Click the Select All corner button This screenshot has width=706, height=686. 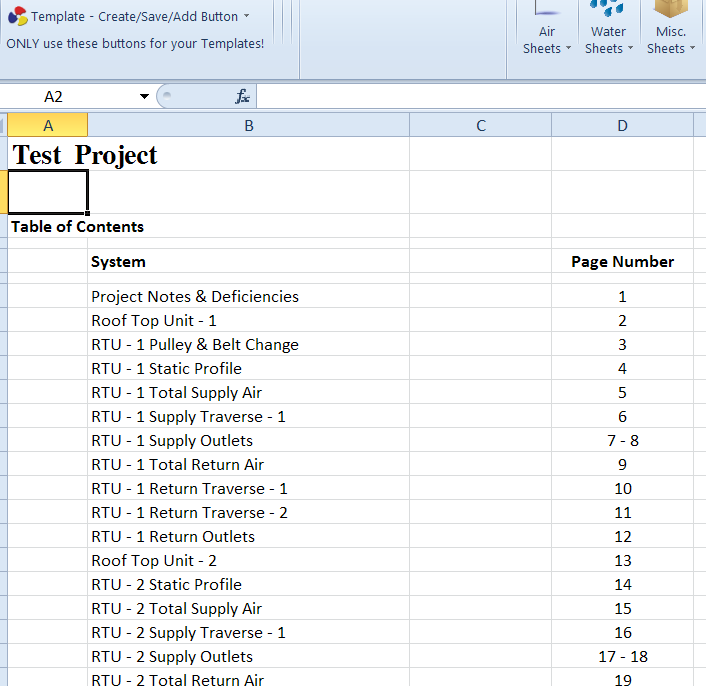[x=4, y=125]
